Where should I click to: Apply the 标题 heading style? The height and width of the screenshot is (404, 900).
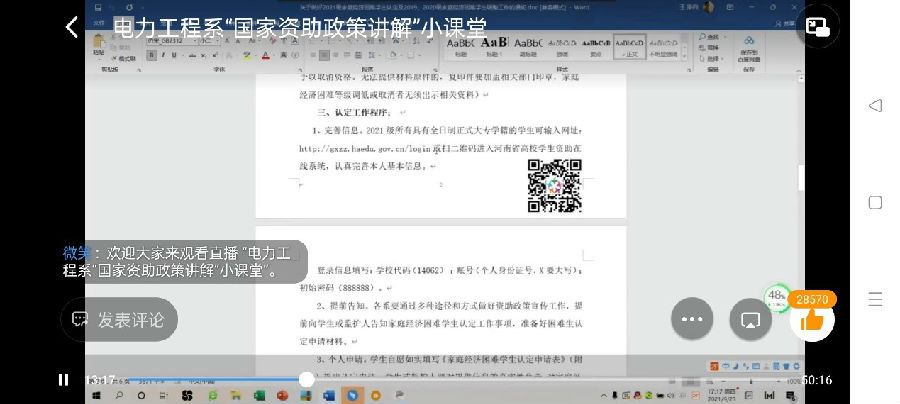tap(460, 46)
